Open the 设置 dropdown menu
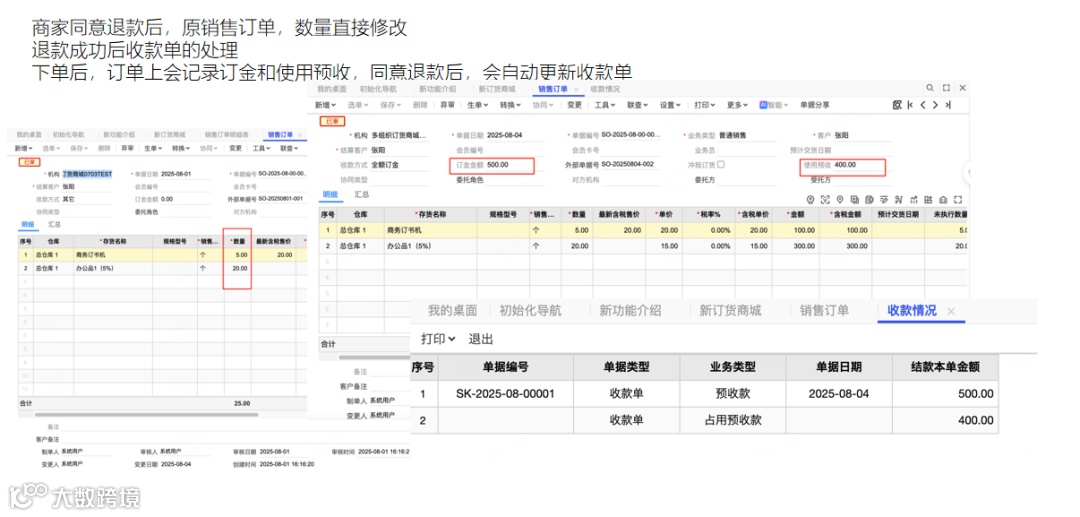Viewport: 1080px width, 517px height. click(x=670, y=105)
